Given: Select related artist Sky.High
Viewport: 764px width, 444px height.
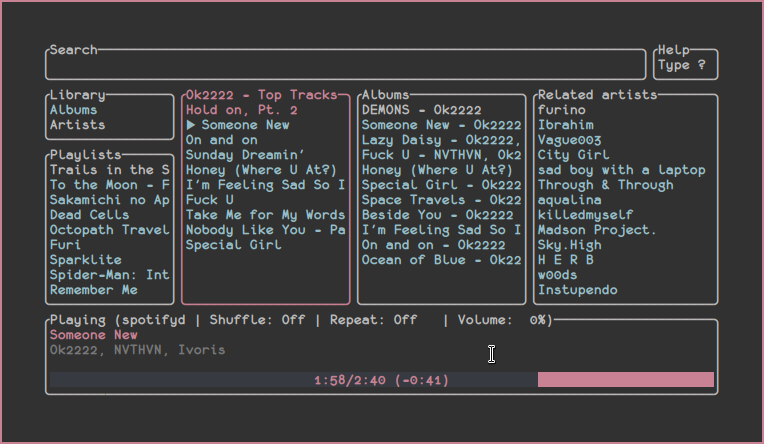Looking at the screenshot, I should click(570, 245).
